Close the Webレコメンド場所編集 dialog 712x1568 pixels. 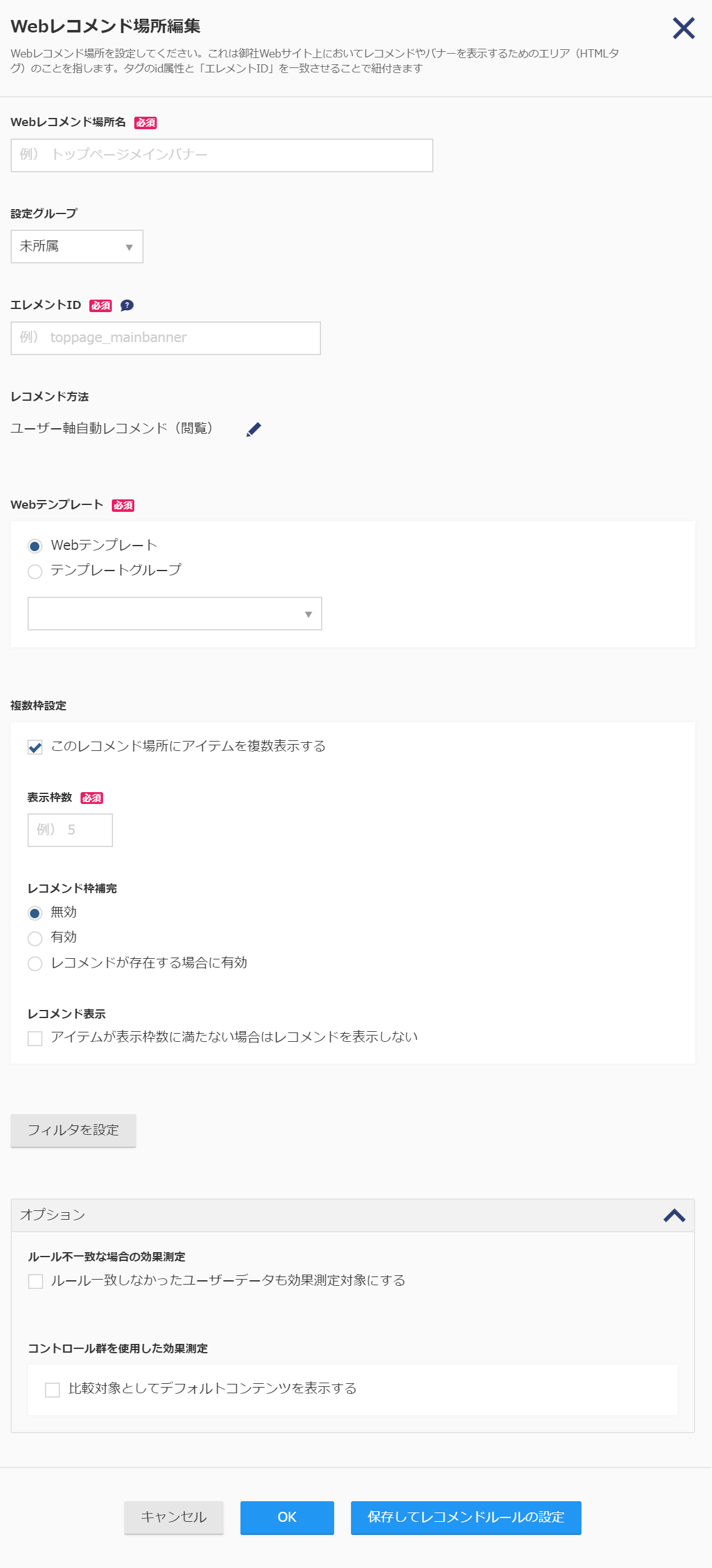[x=683, y=28]
